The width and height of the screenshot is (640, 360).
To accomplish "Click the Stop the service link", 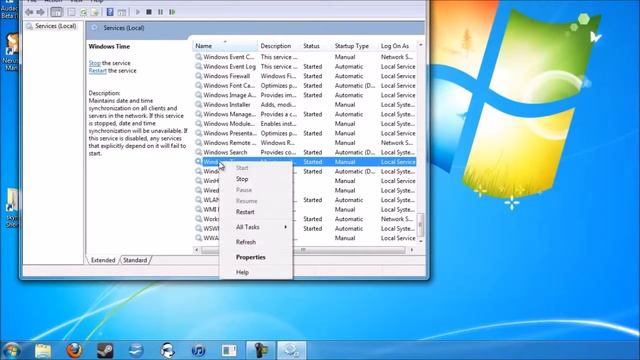I will point(94,63).
